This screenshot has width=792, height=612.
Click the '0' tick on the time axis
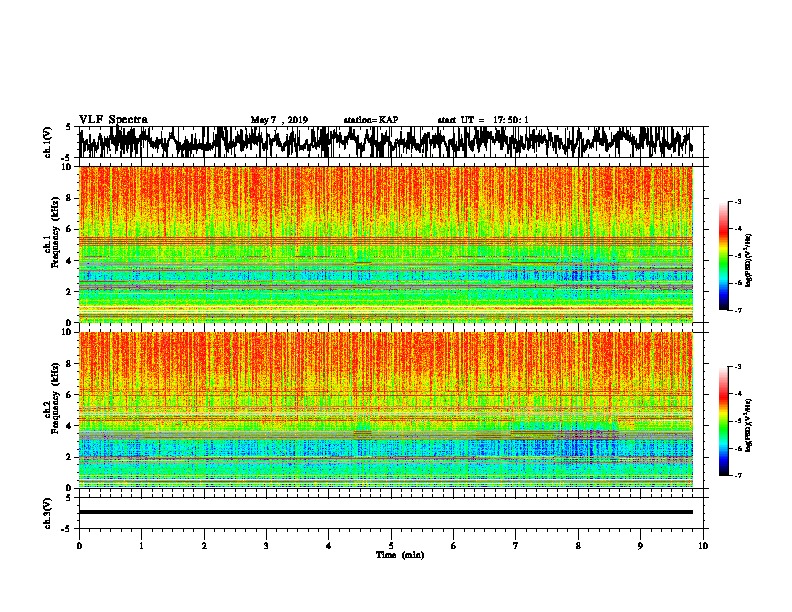(x=79, y=546)
